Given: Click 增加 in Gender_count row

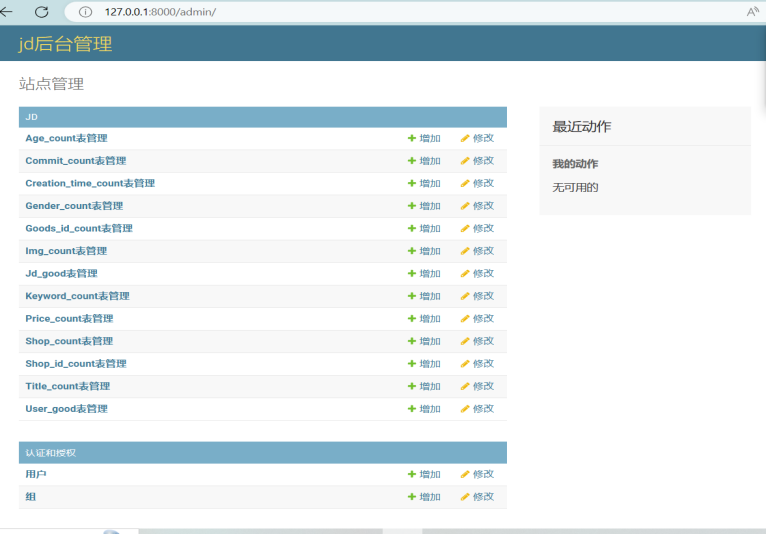Looking at the screenshot, I should point(424,206).
